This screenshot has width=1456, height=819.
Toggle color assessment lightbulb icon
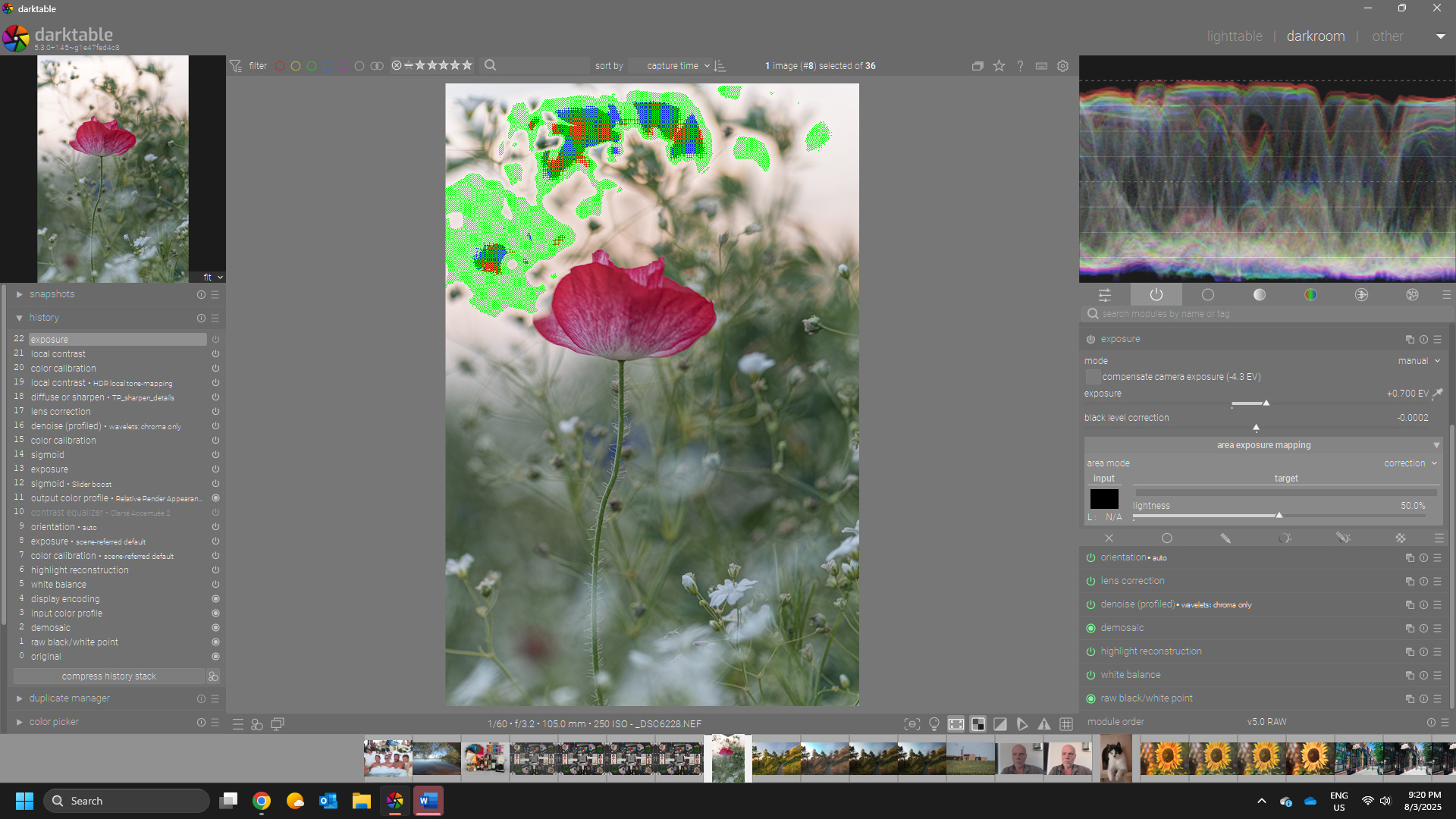pyautogui.click(x=934, y=724)
